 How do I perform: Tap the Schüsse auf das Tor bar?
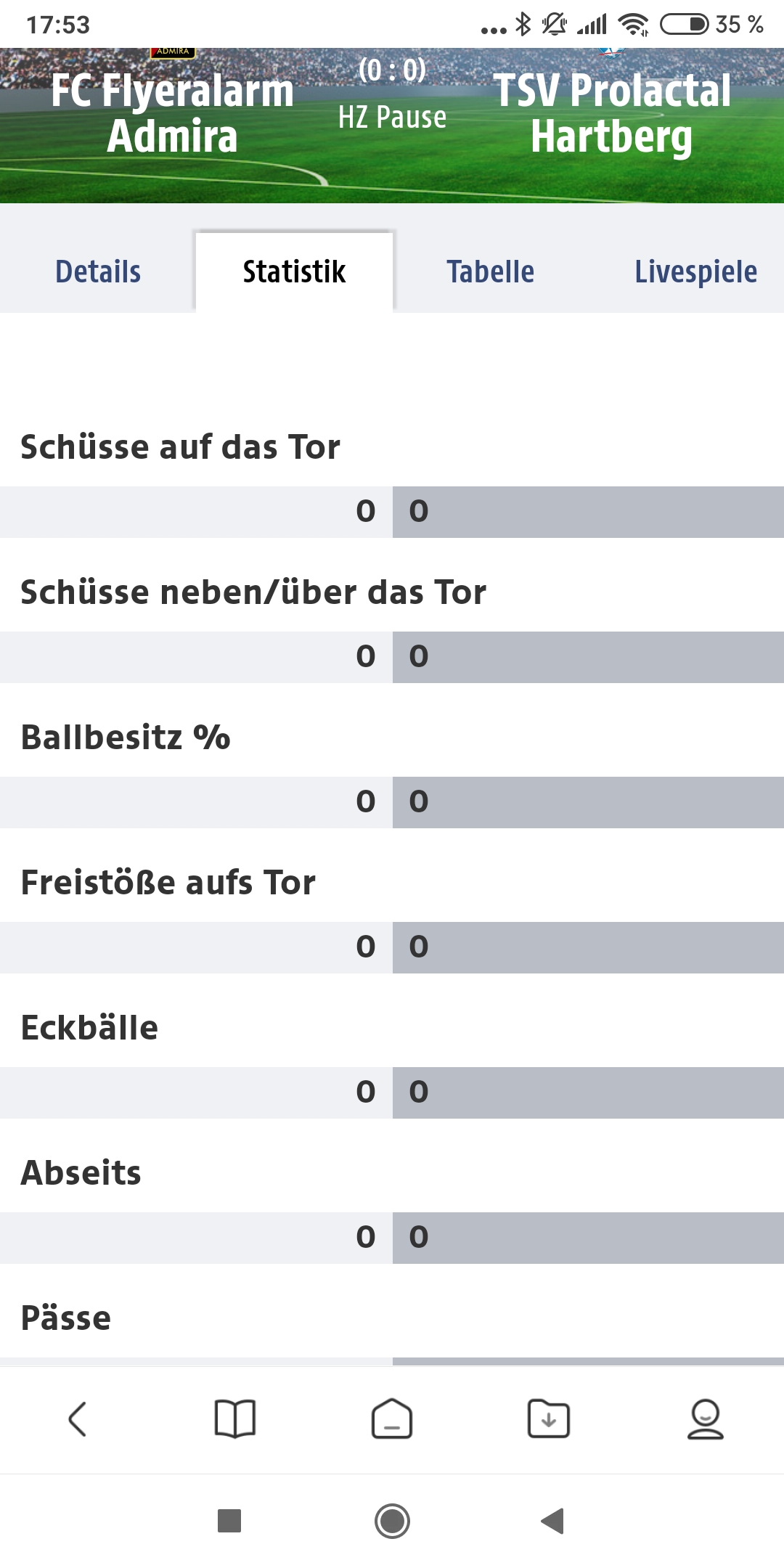click(392, 512)
